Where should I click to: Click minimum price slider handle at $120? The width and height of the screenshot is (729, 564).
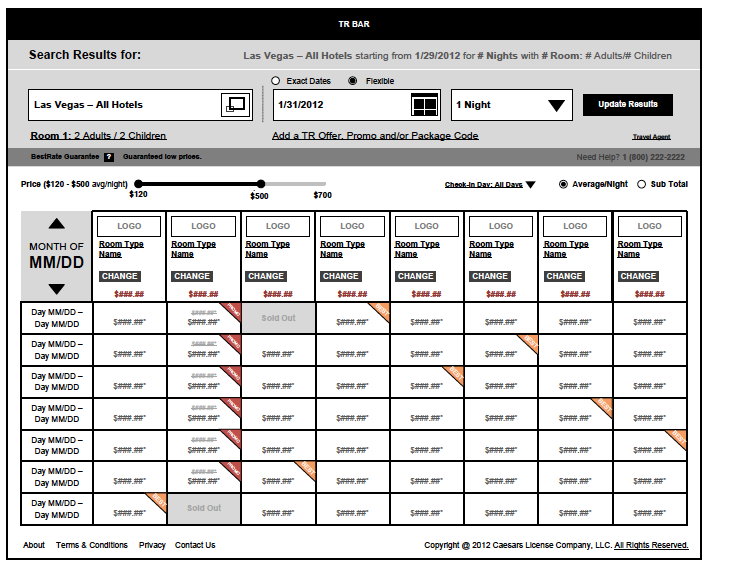click(138, 184)
